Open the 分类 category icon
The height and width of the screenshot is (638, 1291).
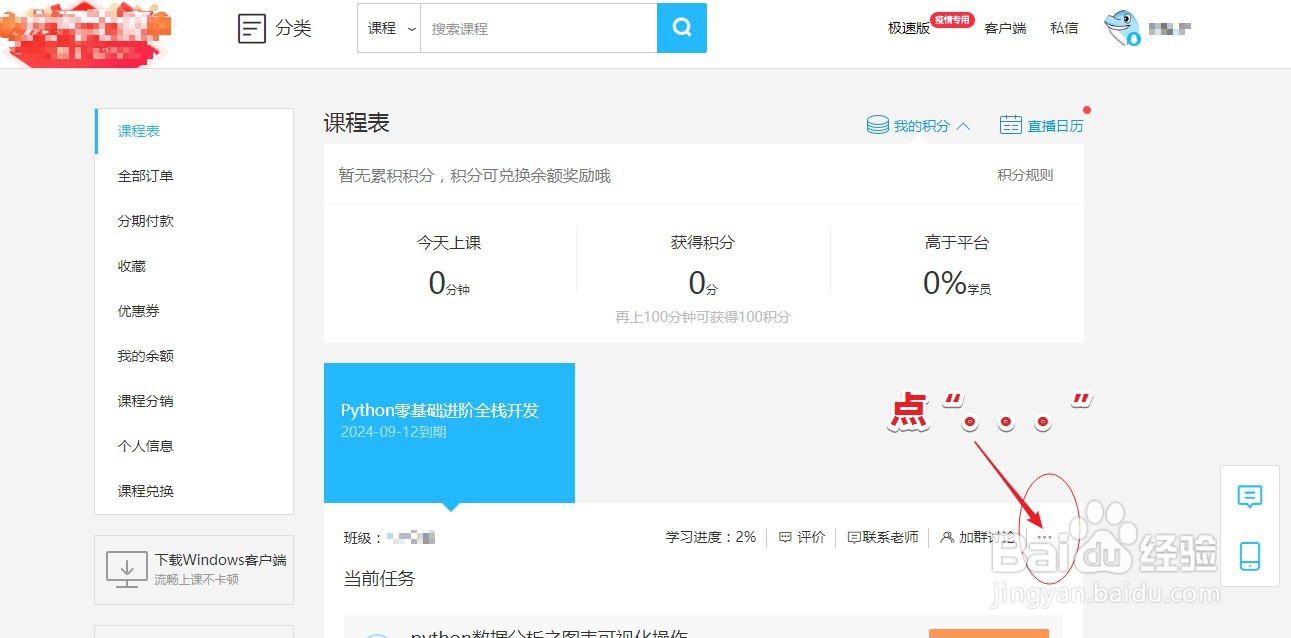pyautogui.click(x=252, y=28)
